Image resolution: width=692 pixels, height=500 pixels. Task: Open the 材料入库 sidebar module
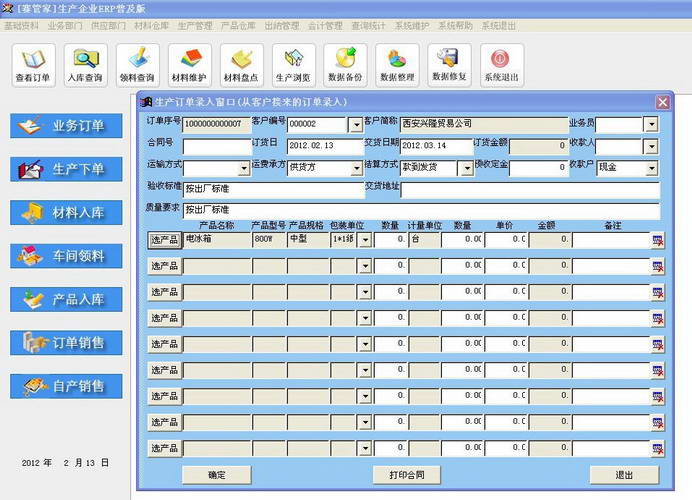coord(66,212)
